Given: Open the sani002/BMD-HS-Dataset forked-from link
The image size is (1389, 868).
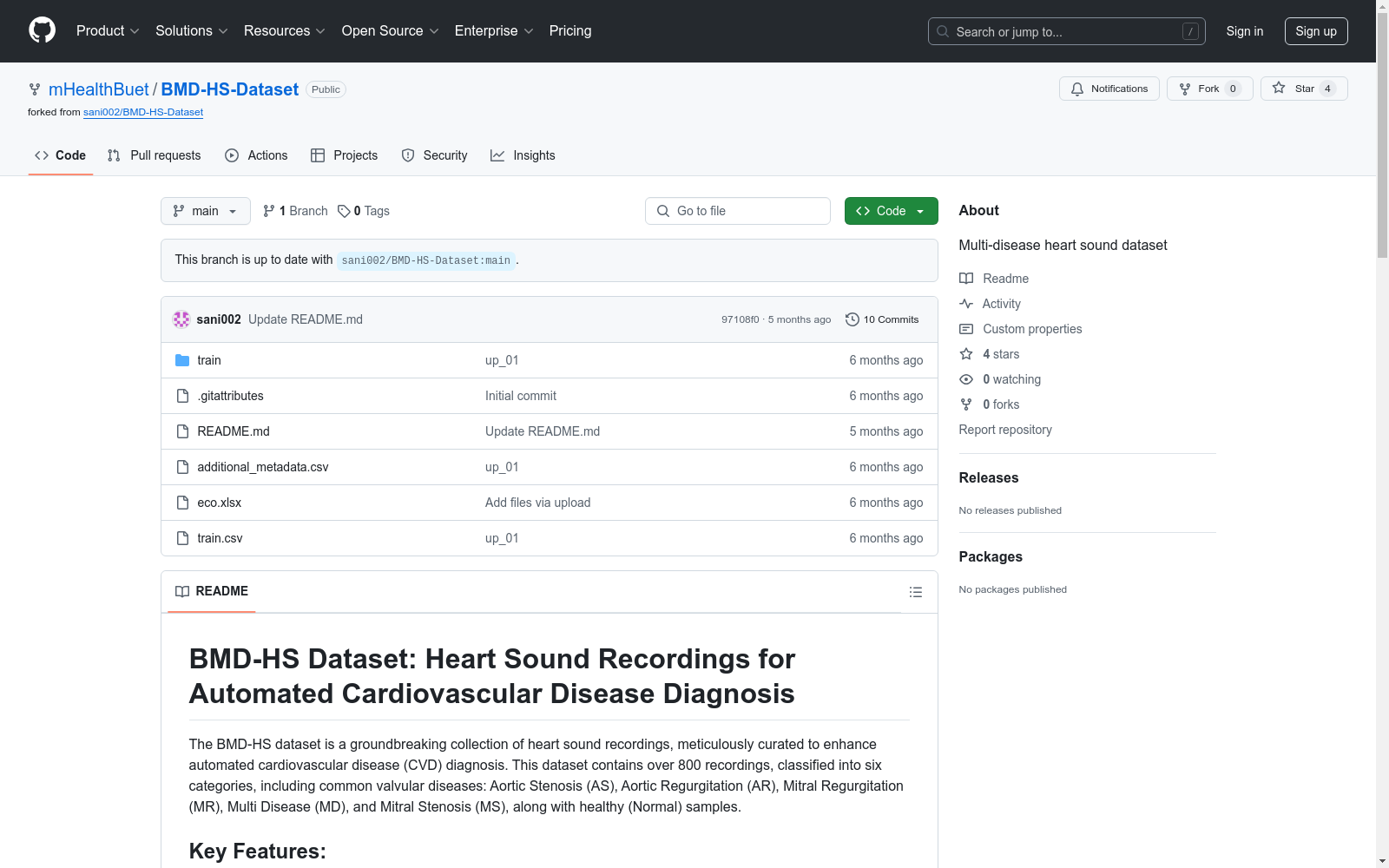Looking at the screenshot, I should point(142,112).
